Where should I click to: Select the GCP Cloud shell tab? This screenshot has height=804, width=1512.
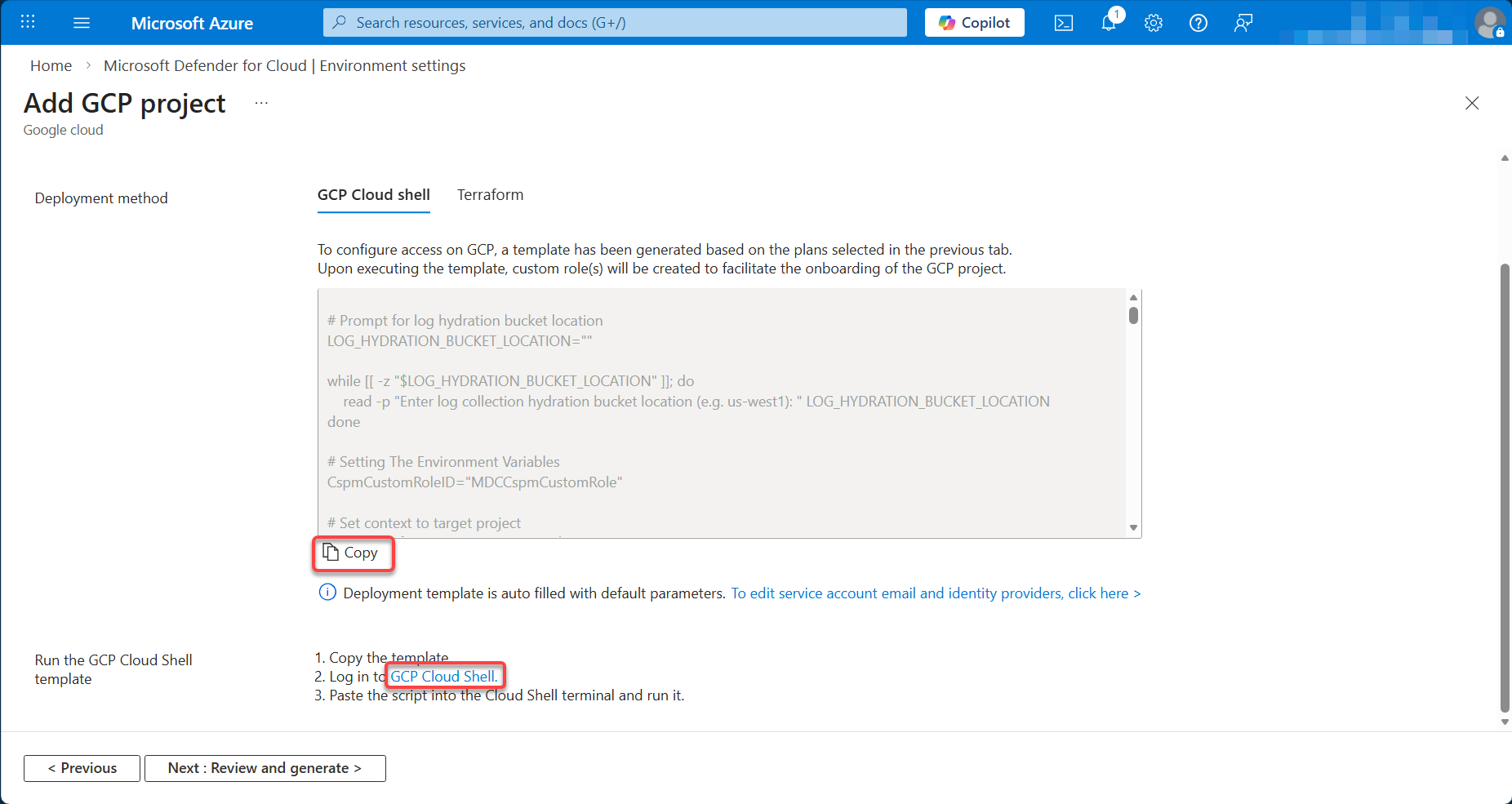pyautogui.click(x=373, y=195)
